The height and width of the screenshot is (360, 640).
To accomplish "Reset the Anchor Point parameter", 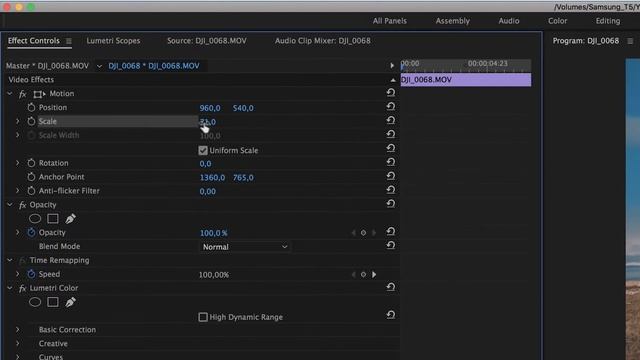I will point(391,176).
